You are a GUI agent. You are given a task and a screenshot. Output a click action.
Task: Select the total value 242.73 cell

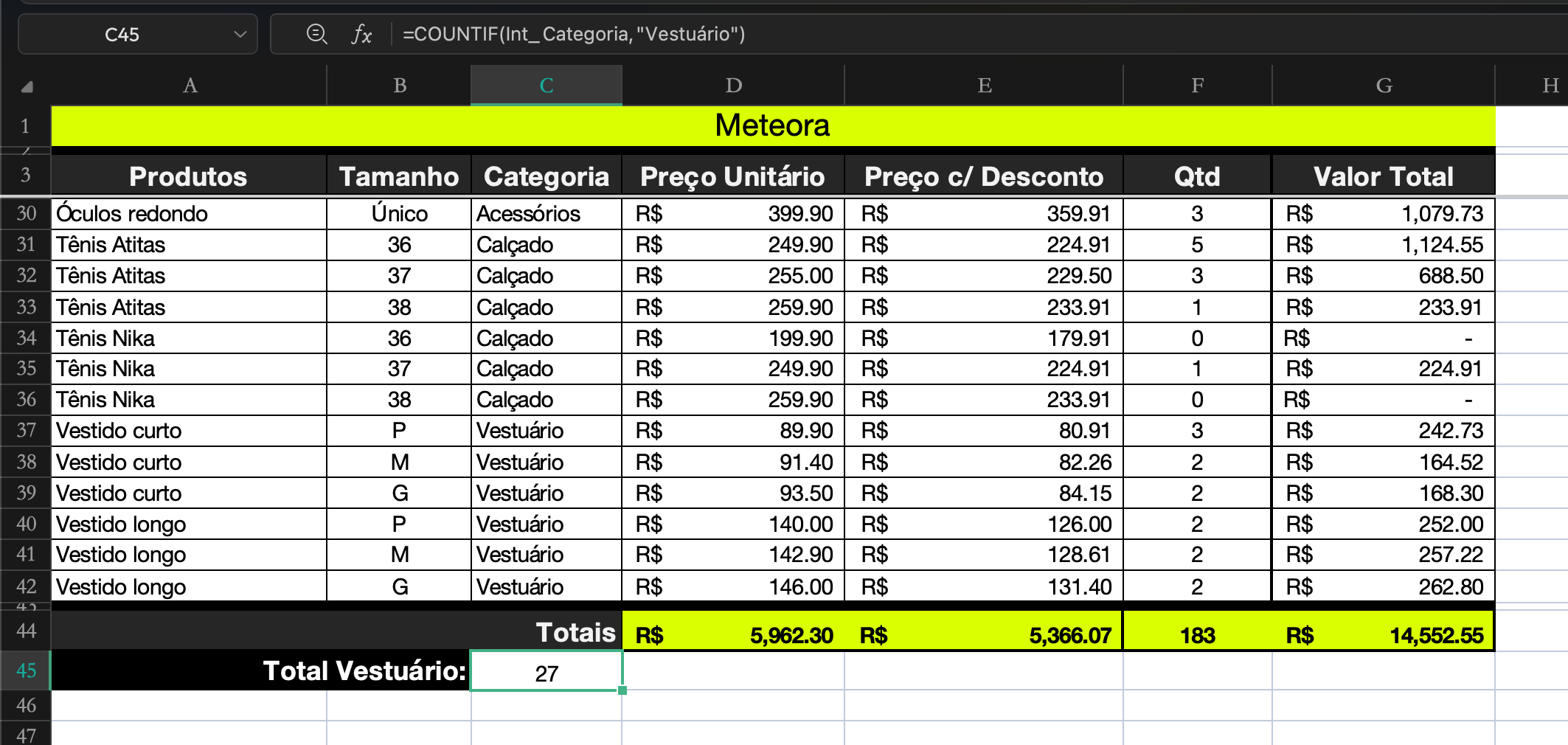[1384, 430]
